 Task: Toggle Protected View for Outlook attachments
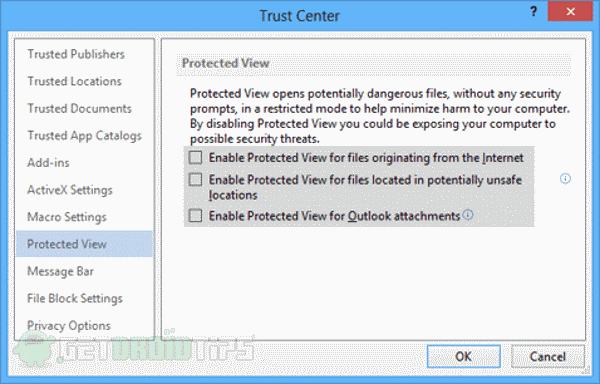tap(195, 216)
